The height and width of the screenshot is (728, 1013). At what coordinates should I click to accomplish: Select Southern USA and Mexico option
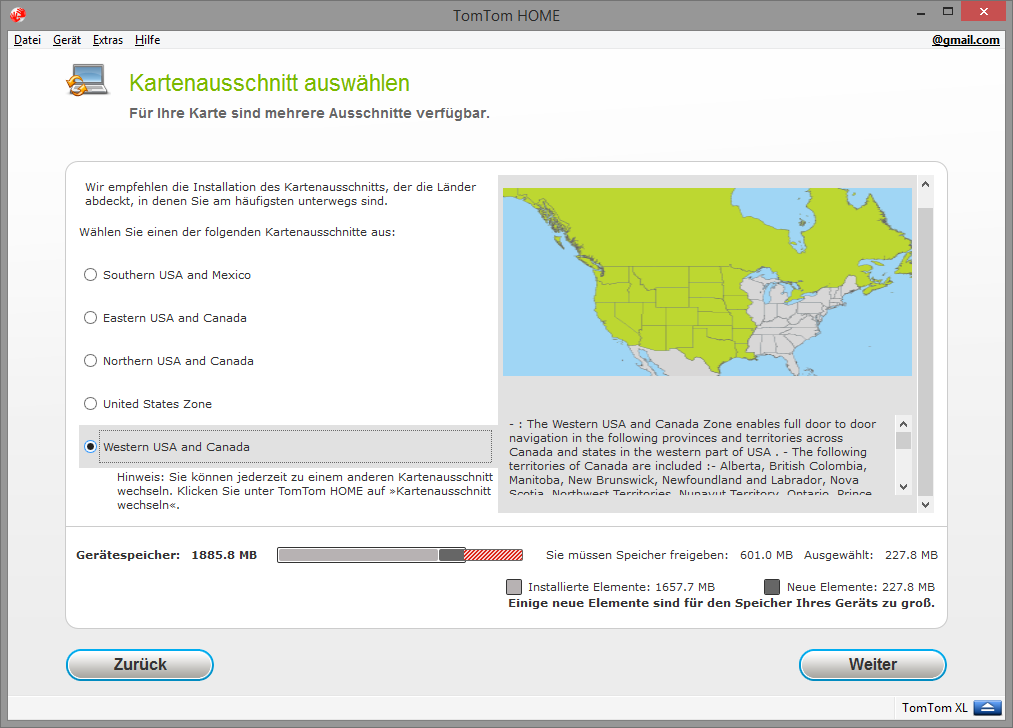pos(91,275)
